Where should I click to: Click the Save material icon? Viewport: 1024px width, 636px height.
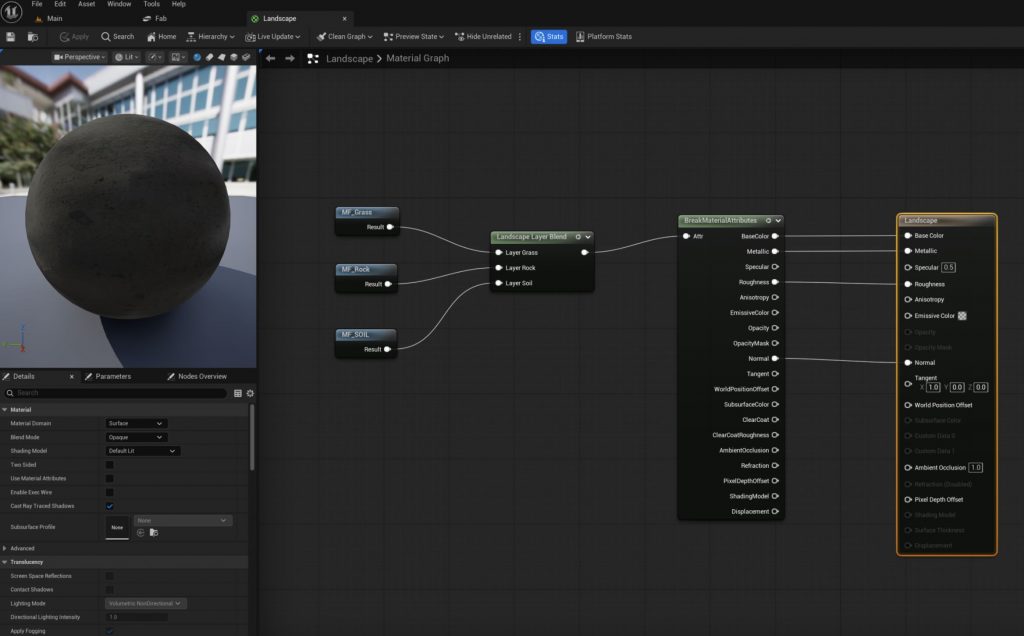[x=11, y=37]
